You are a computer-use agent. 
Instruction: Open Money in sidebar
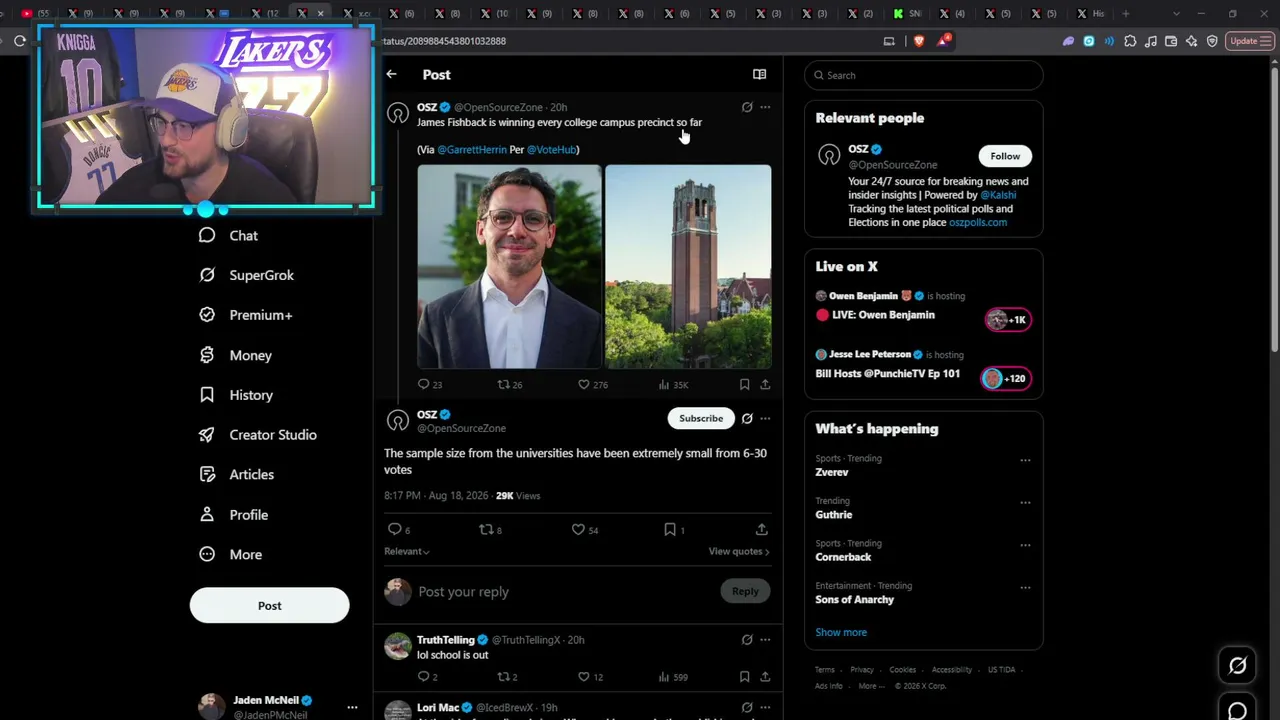[236, 355]
